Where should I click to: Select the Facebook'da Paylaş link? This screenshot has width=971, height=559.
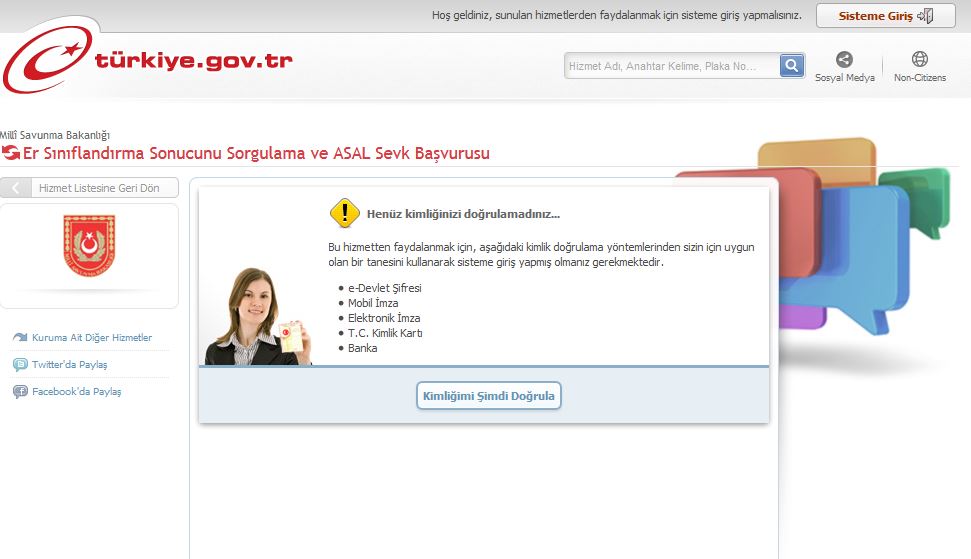click(x=76, y=392)
